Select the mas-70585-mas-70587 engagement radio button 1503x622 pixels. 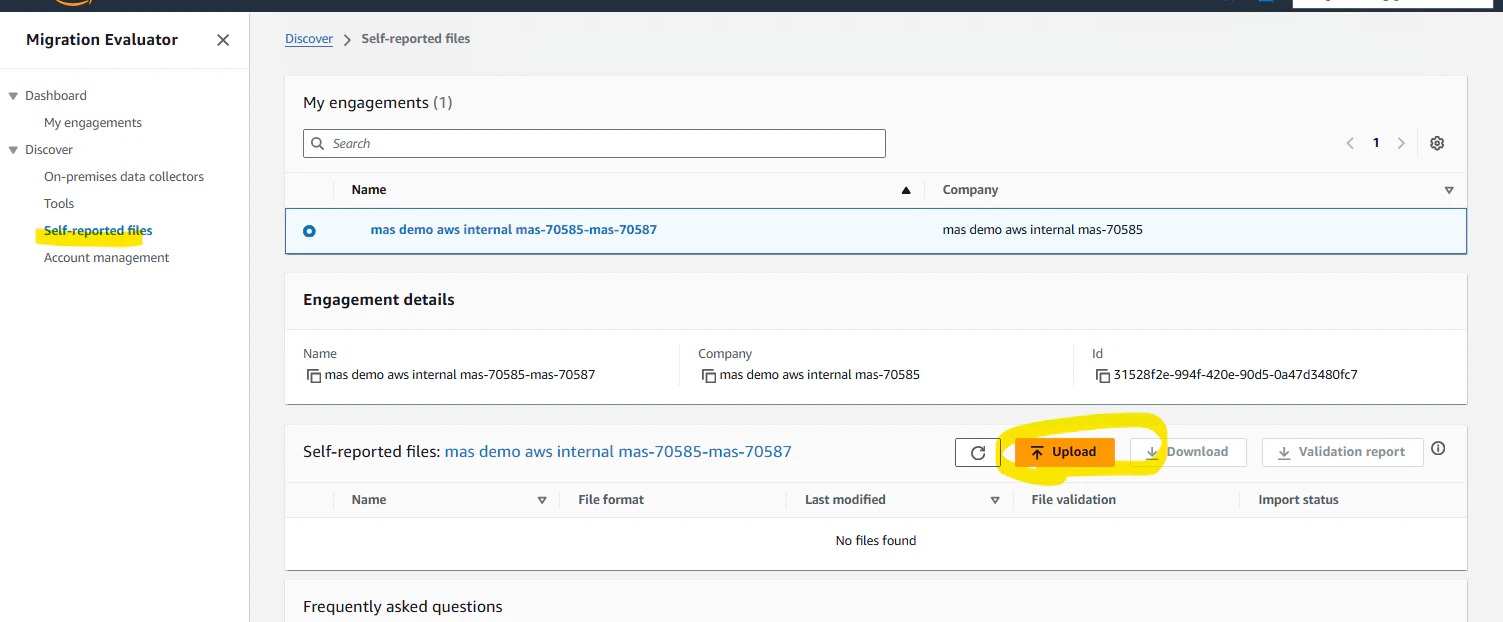[x=309, y=231]
